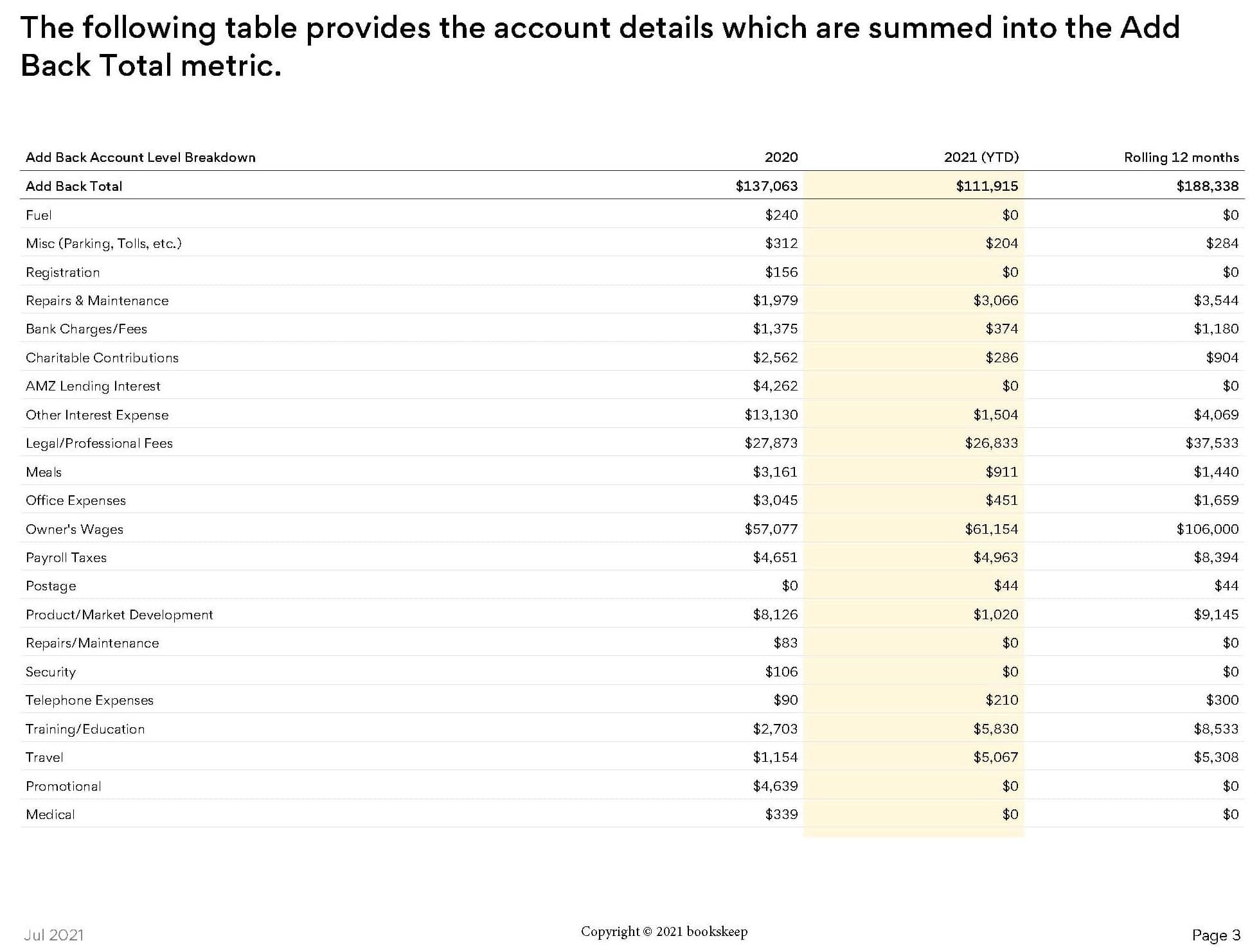Click the Page 3 footer label
The height and width of the screenshot is (952, 1259).
[1216, 935]
